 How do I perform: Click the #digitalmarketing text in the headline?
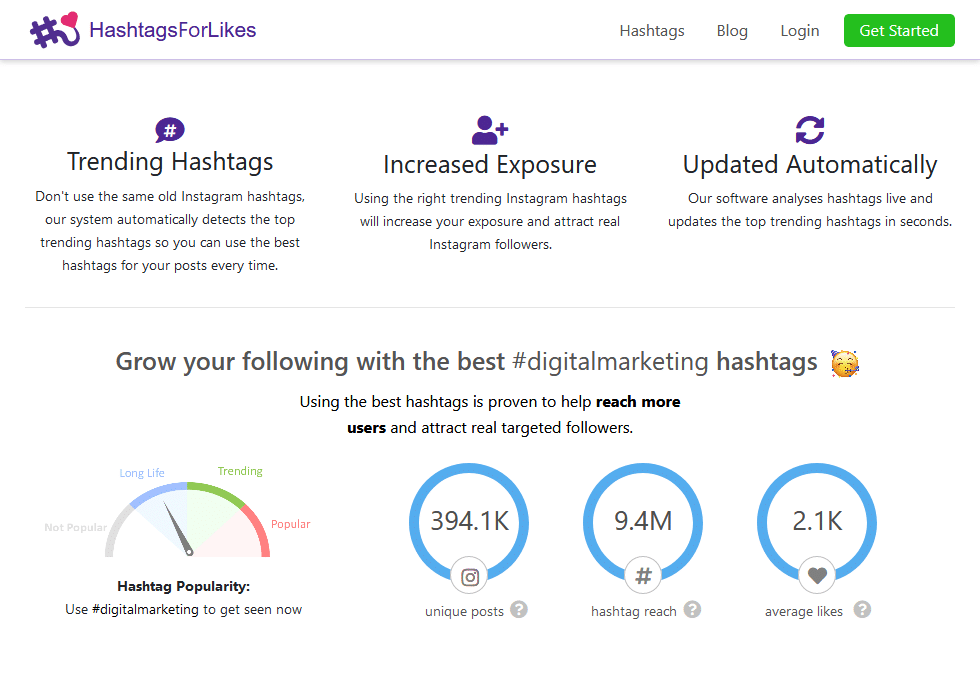[x=610, y=362]
